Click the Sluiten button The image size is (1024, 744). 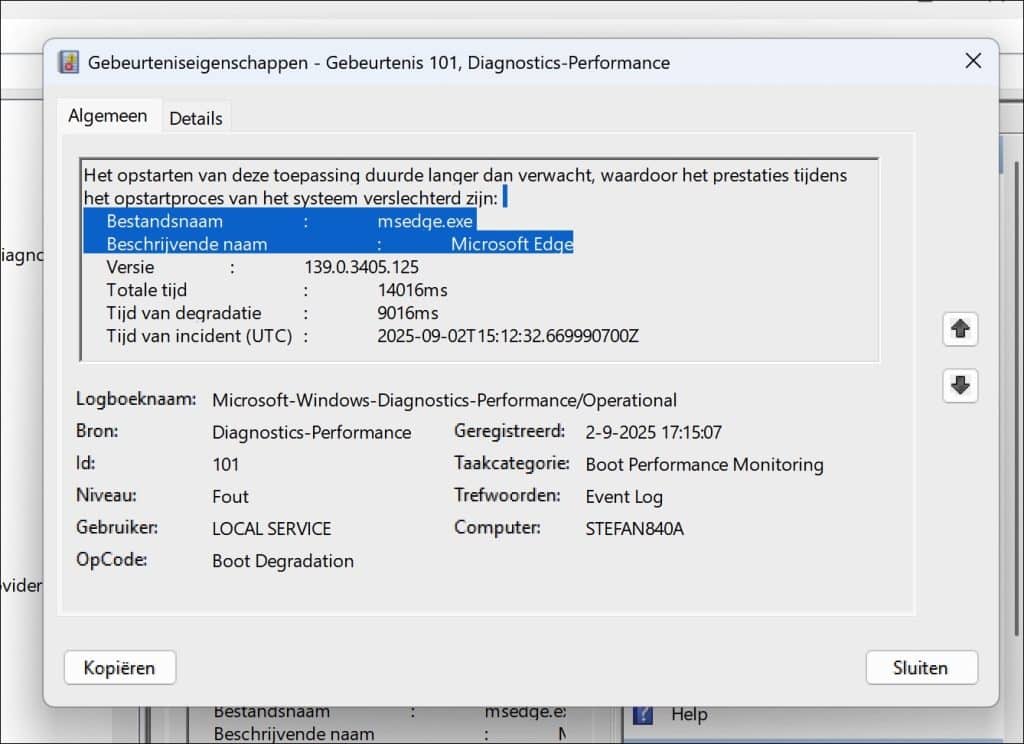[921, 668]
